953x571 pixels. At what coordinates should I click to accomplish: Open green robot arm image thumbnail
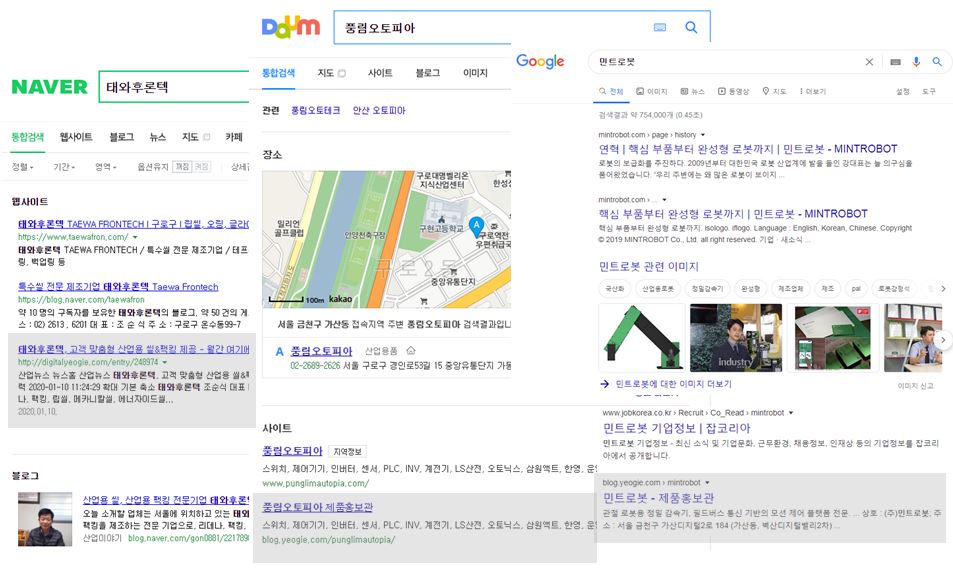tap(641, 337)
